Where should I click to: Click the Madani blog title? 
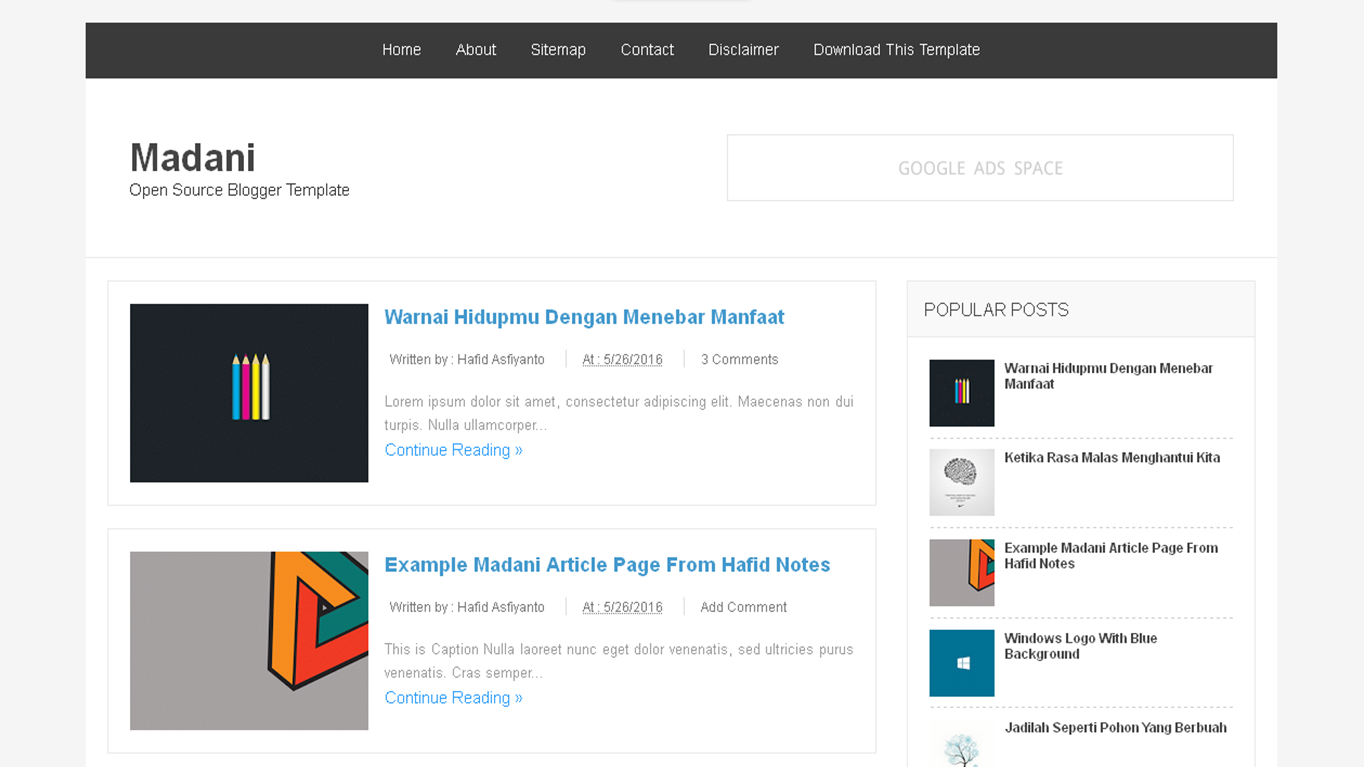pyautogui.click(x=193, y=158)
